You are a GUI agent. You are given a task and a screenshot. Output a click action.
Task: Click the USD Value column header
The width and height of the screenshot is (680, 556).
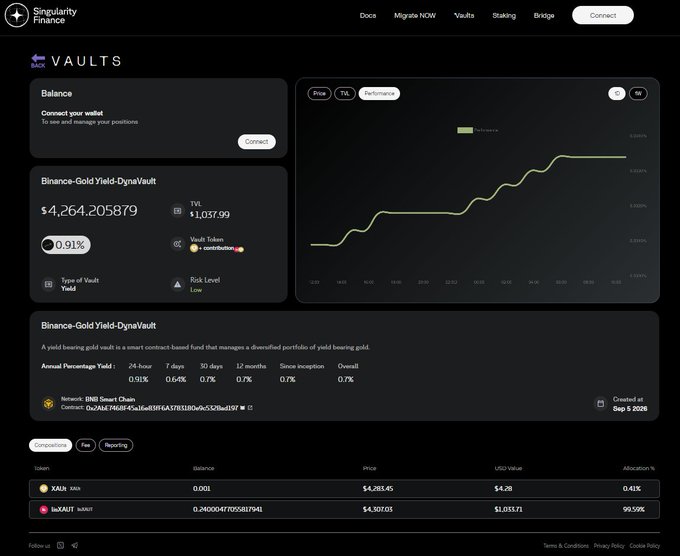click(508, 468)
